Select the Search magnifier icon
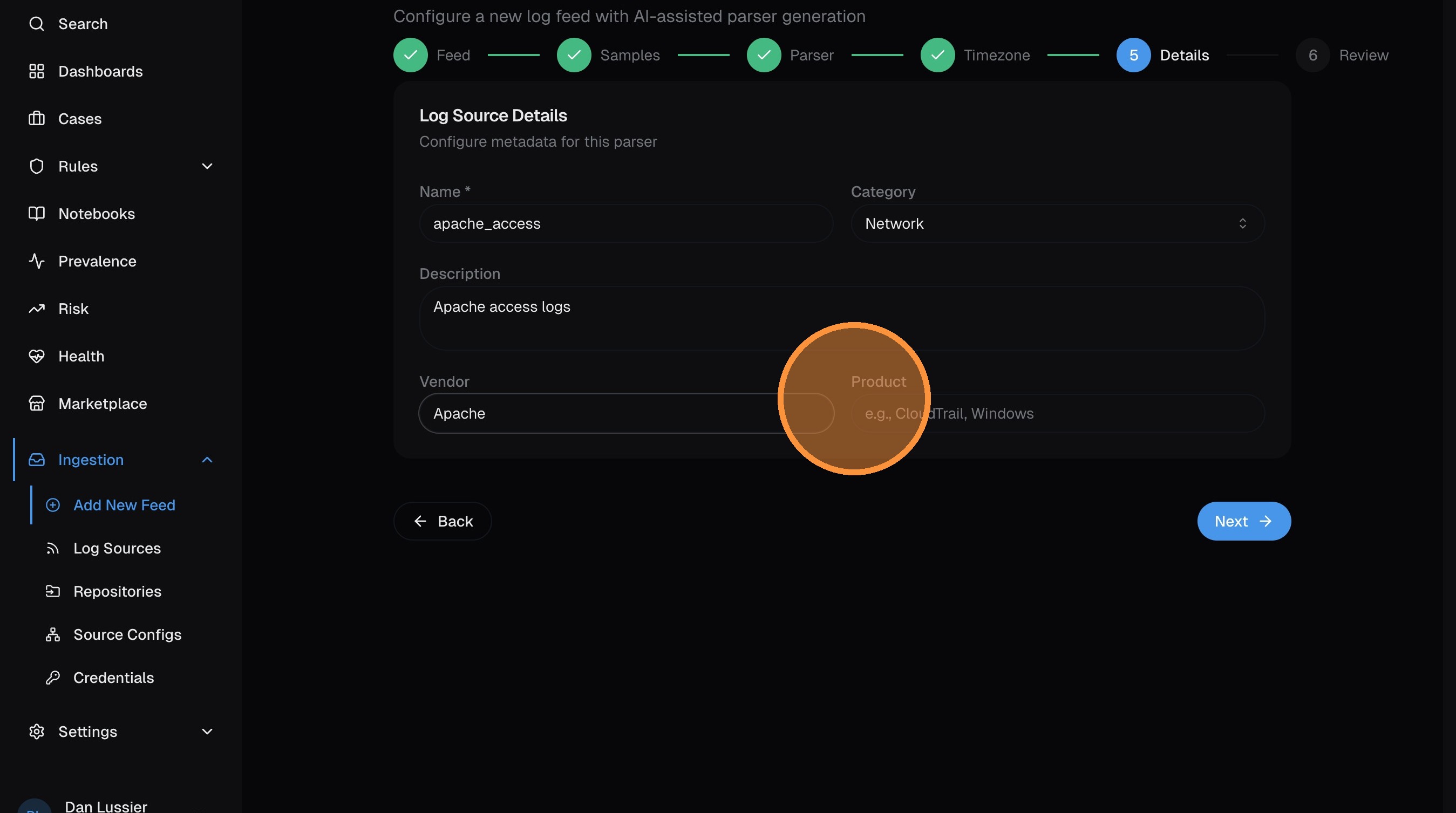Viewport: 1456px width, 813px height. click(x=37, y=24)
